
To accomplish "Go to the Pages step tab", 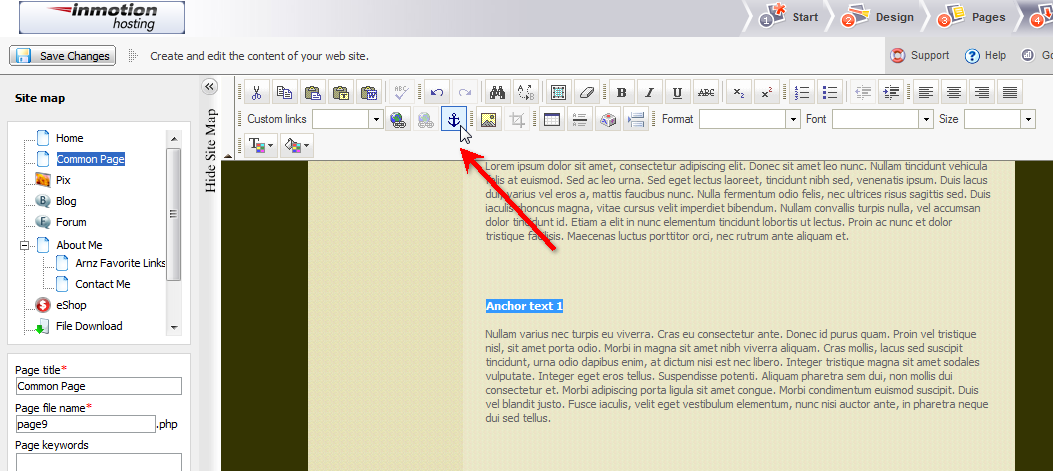I will pos(973,17).
